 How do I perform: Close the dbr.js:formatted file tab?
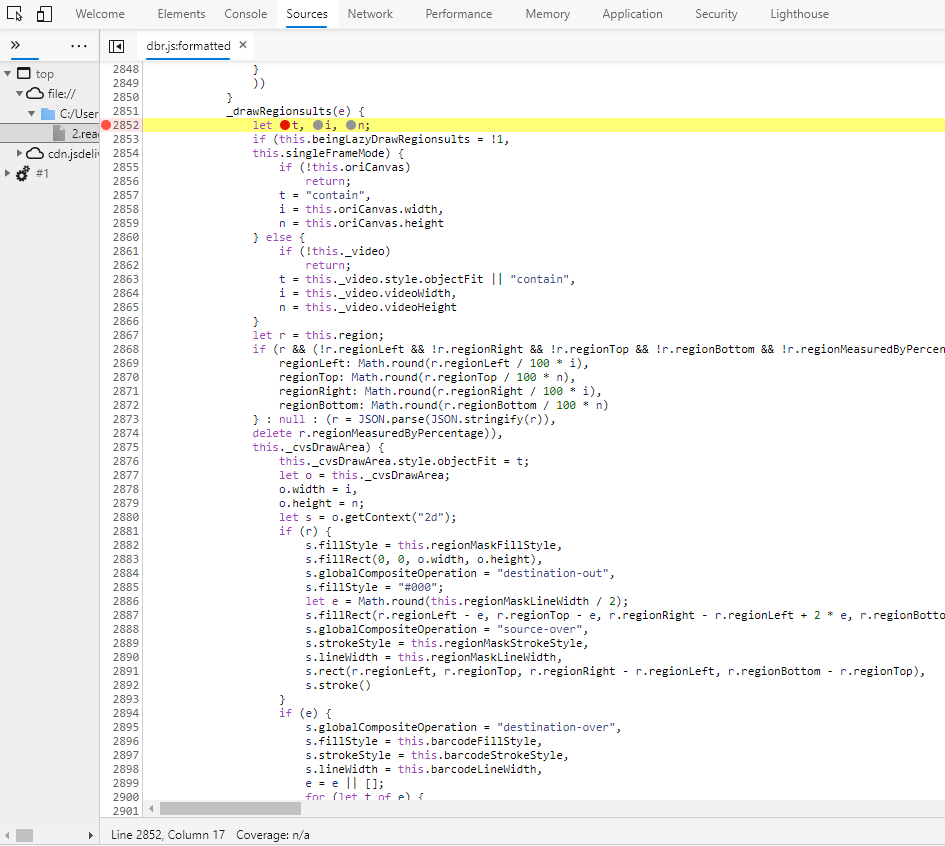(243, 45)
